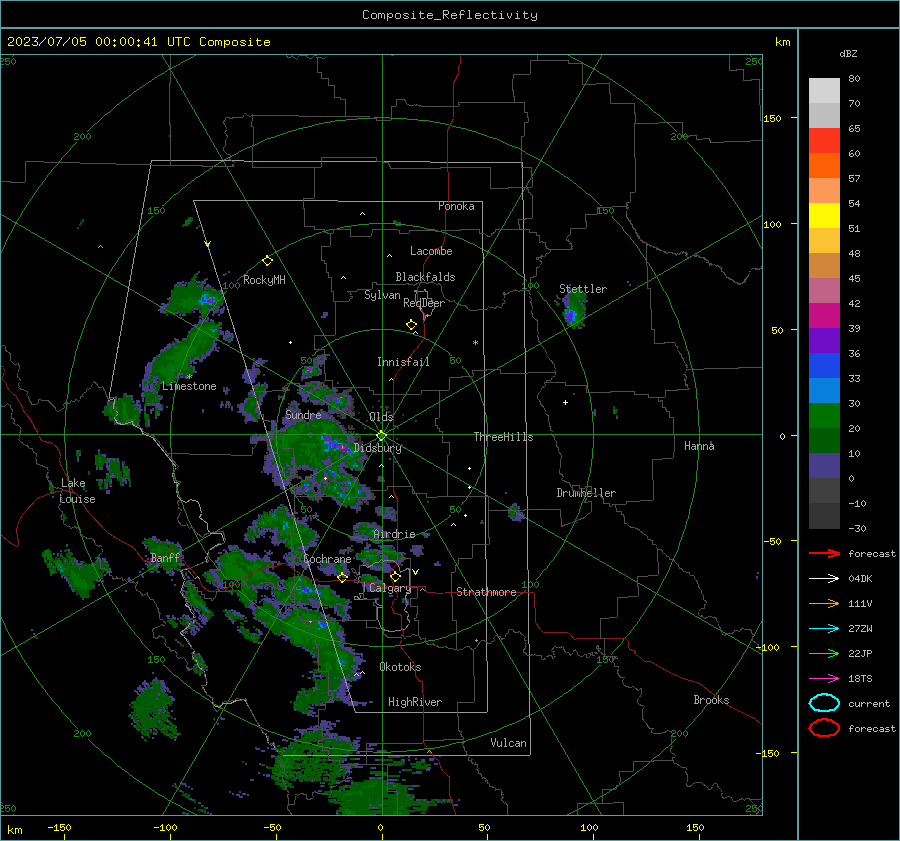Pick the bright green 20-30 dBZ swatch
This screenshot has height=841, width=900.
824,416
